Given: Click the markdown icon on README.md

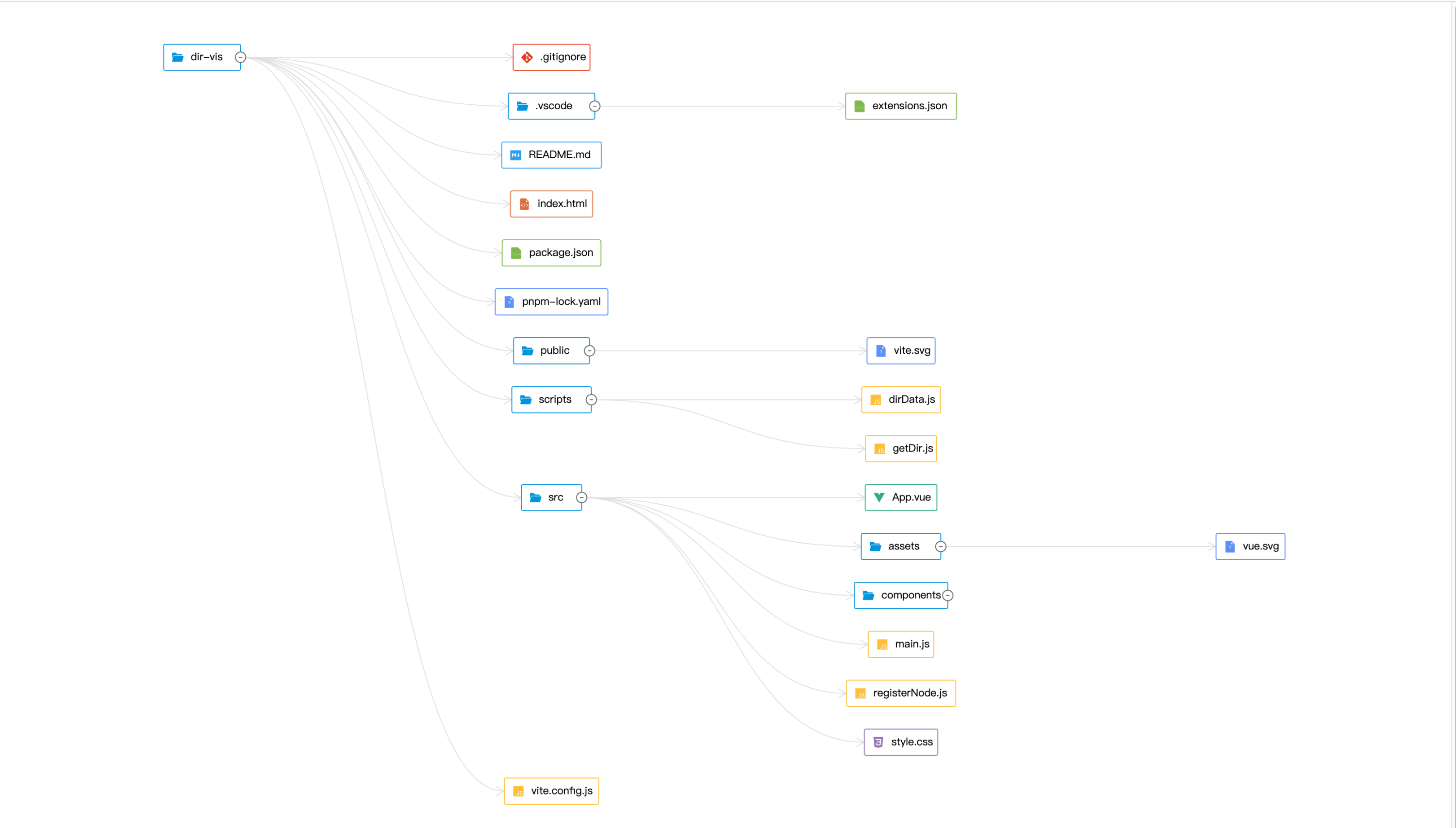Looking at the screenshot, I should pyautogui.click(x=515, y=155).
